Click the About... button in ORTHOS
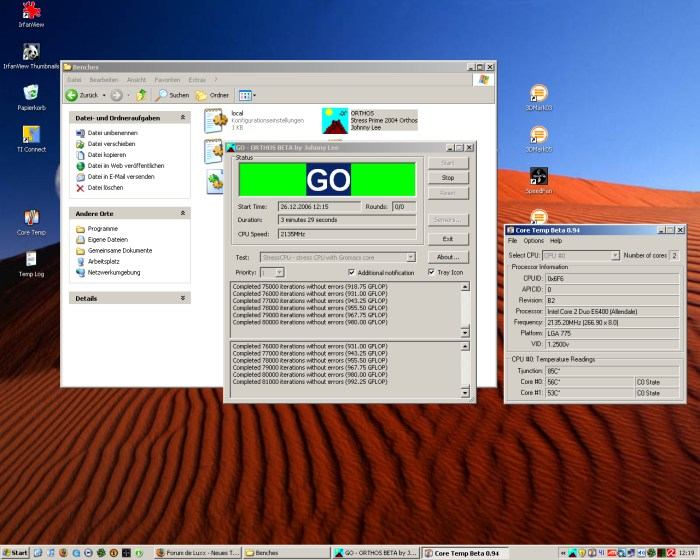 (x=448, y=257)
